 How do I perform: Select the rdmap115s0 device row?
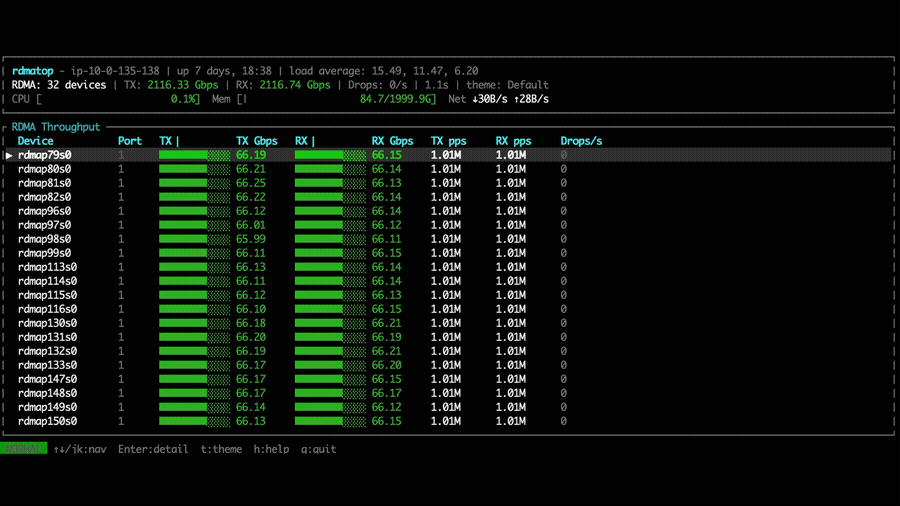point(448,295)
